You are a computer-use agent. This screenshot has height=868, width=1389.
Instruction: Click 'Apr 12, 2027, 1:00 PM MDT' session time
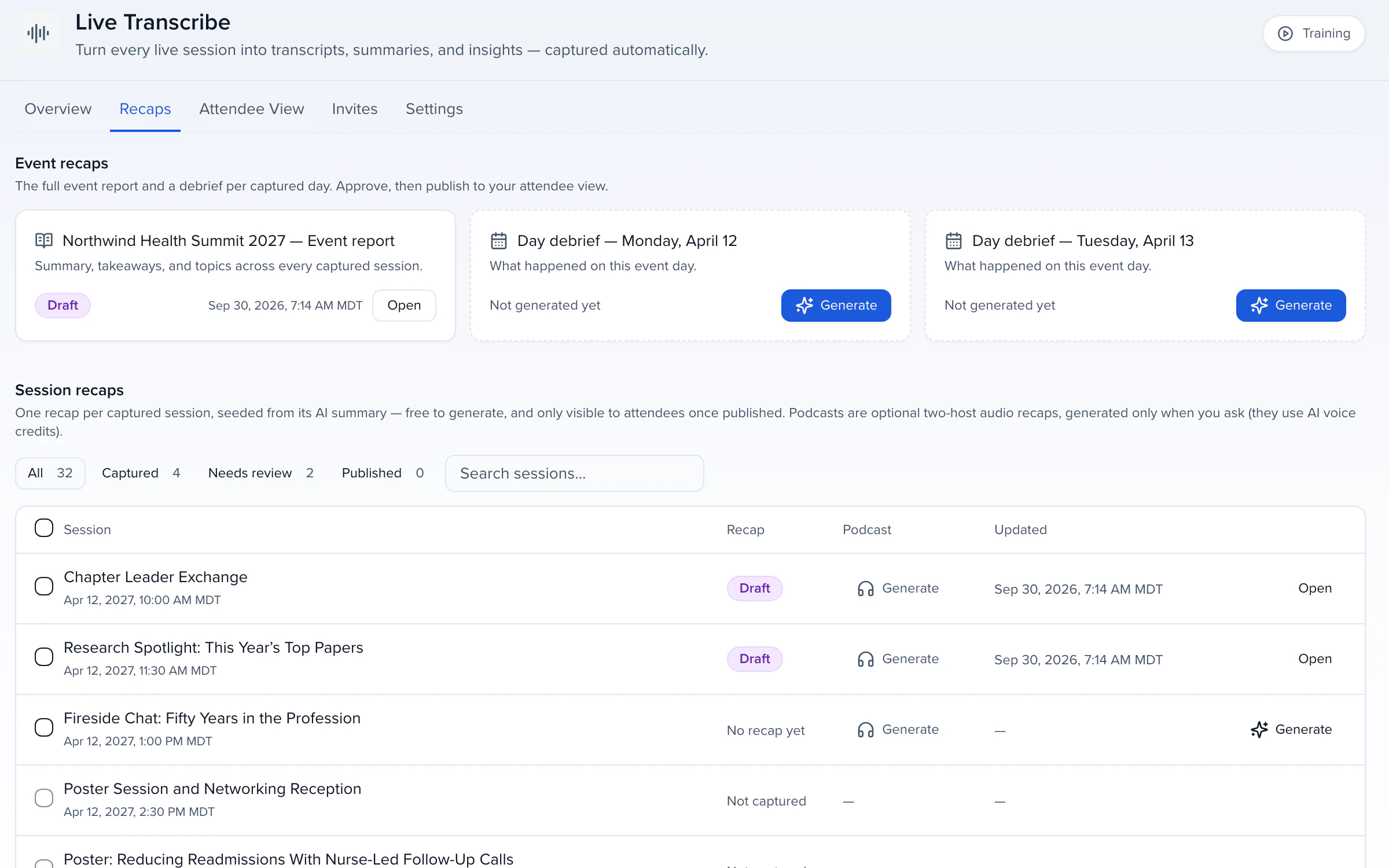click(138, 741)
